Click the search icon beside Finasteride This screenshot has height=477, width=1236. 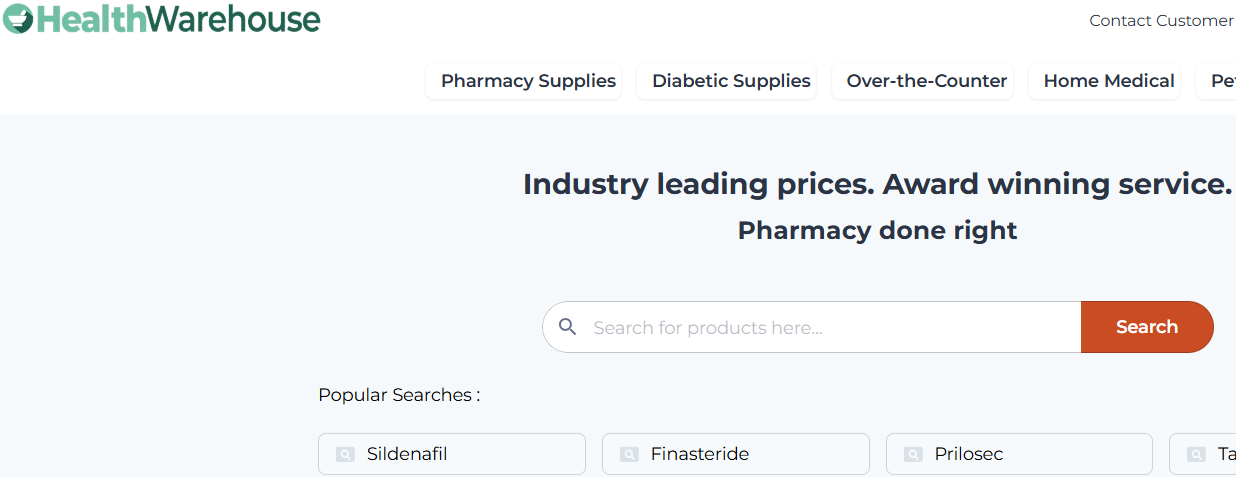(629, 454)
